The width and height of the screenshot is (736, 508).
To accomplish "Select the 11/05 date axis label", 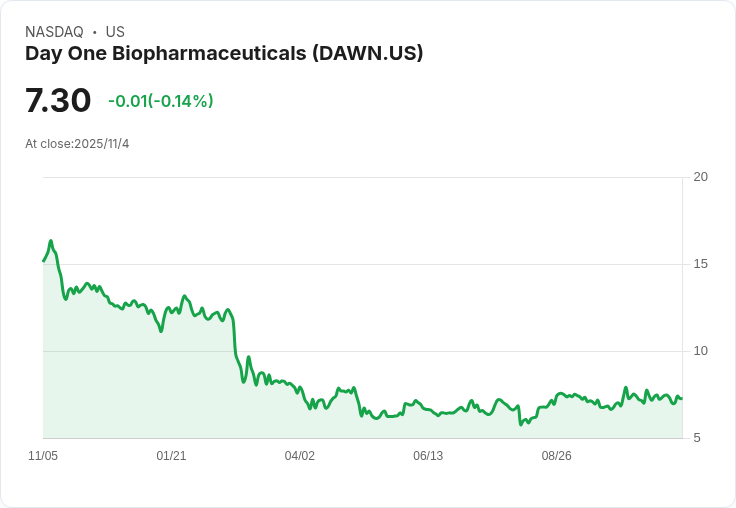I will 43,456.
